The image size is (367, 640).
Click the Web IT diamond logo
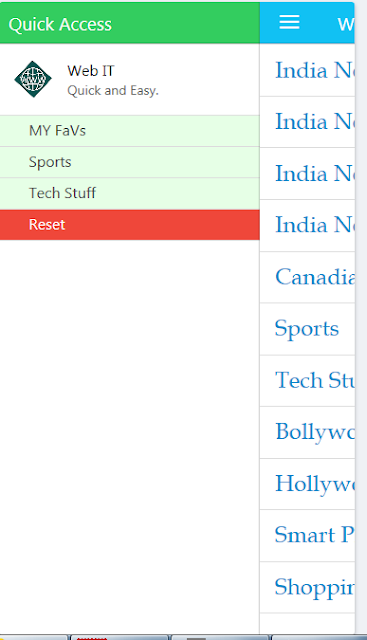[33, 79]
